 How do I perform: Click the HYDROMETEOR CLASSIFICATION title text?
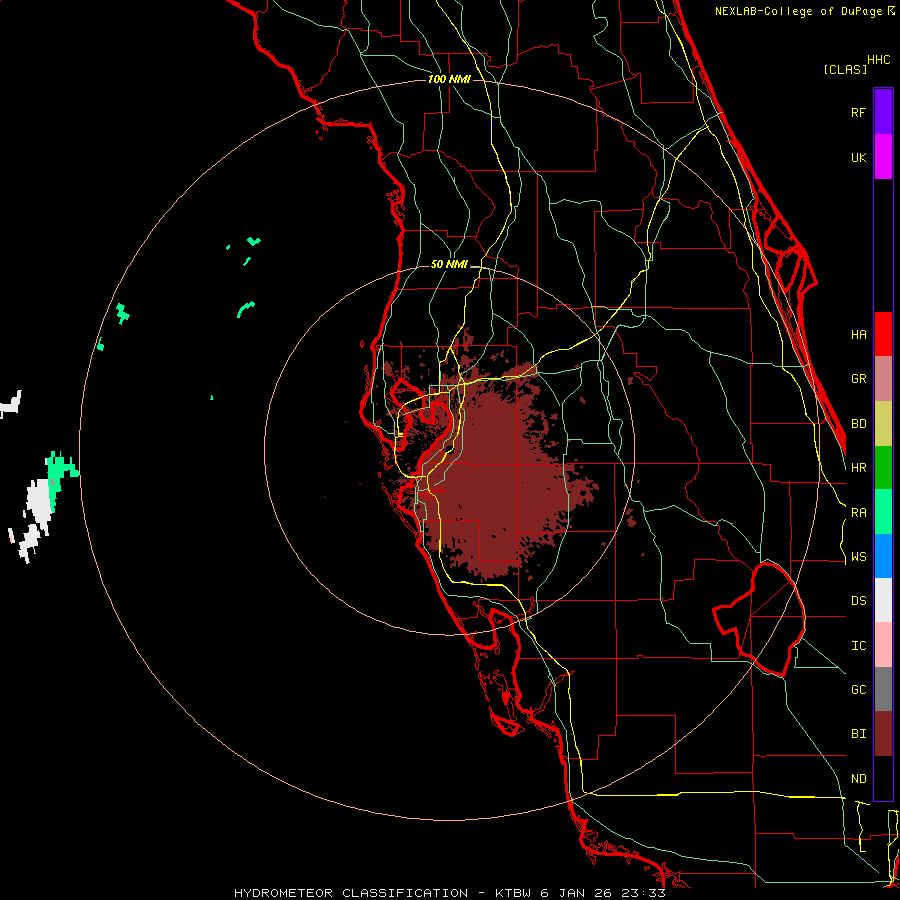coord(351,893)
